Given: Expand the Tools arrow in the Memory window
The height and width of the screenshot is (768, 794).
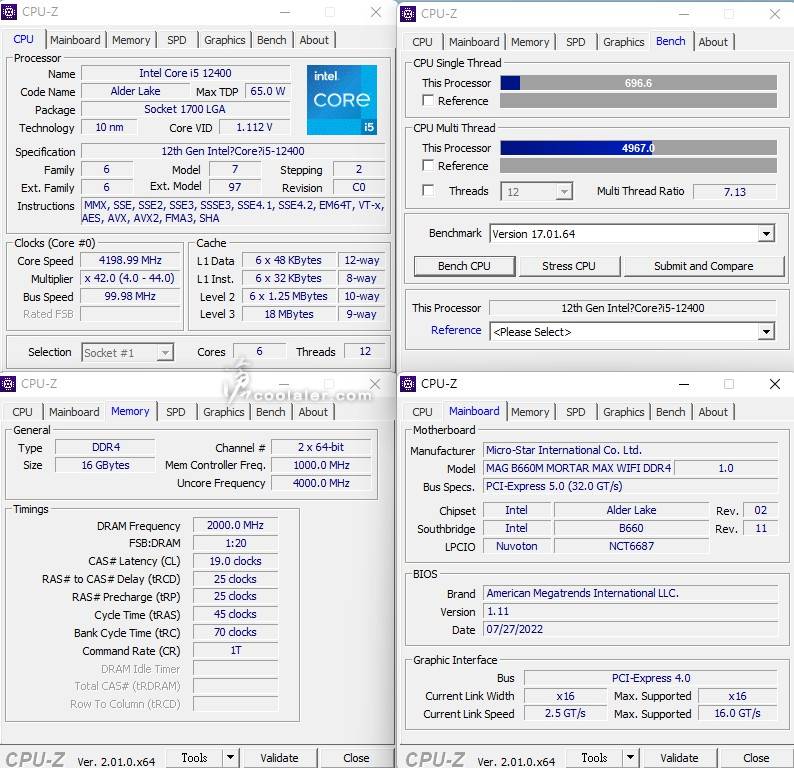Looking at the screenshot, I should pos(230,757).
